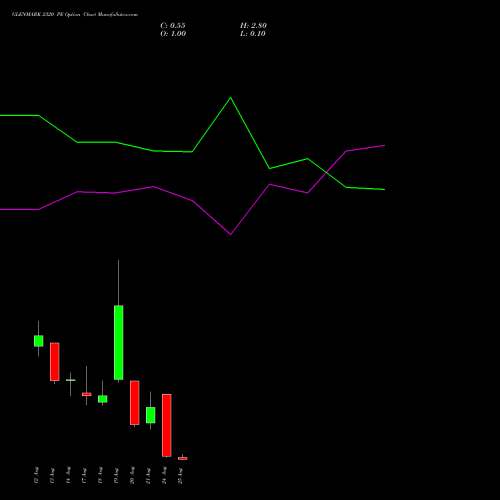Select the tiny red candlestick for 25 Aug

coord(183,458)
